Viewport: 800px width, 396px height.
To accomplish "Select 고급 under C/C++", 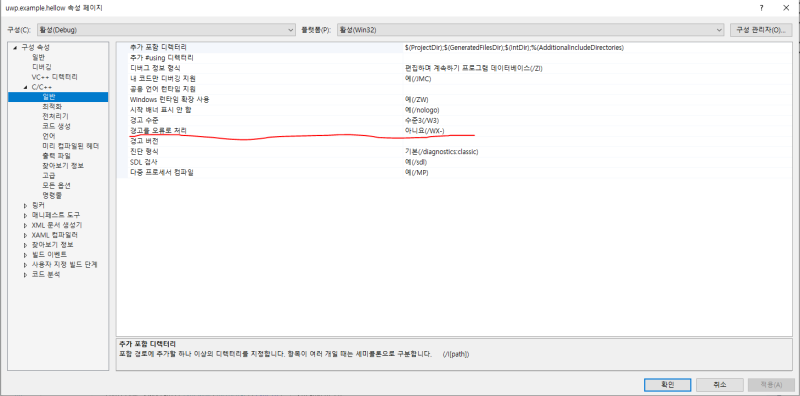I will (x=48, y=176).
